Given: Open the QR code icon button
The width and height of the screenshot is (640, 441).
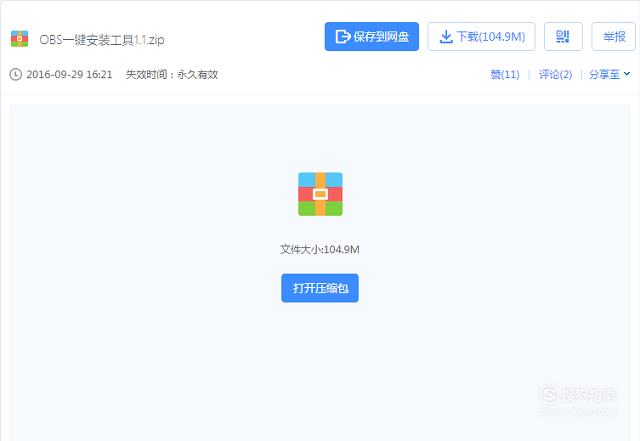Looking at the screenshot, I should pos(563,37).
